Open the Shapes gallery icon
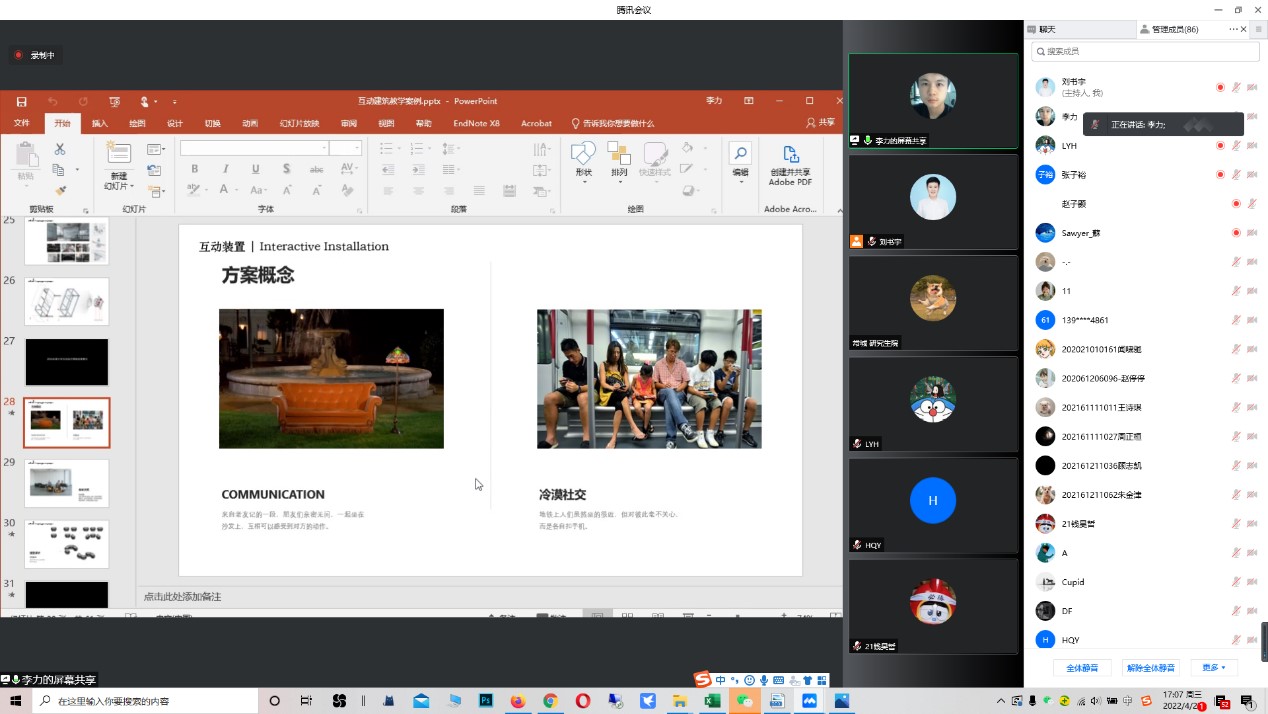1268x714 pixels. tap(583, 155)
